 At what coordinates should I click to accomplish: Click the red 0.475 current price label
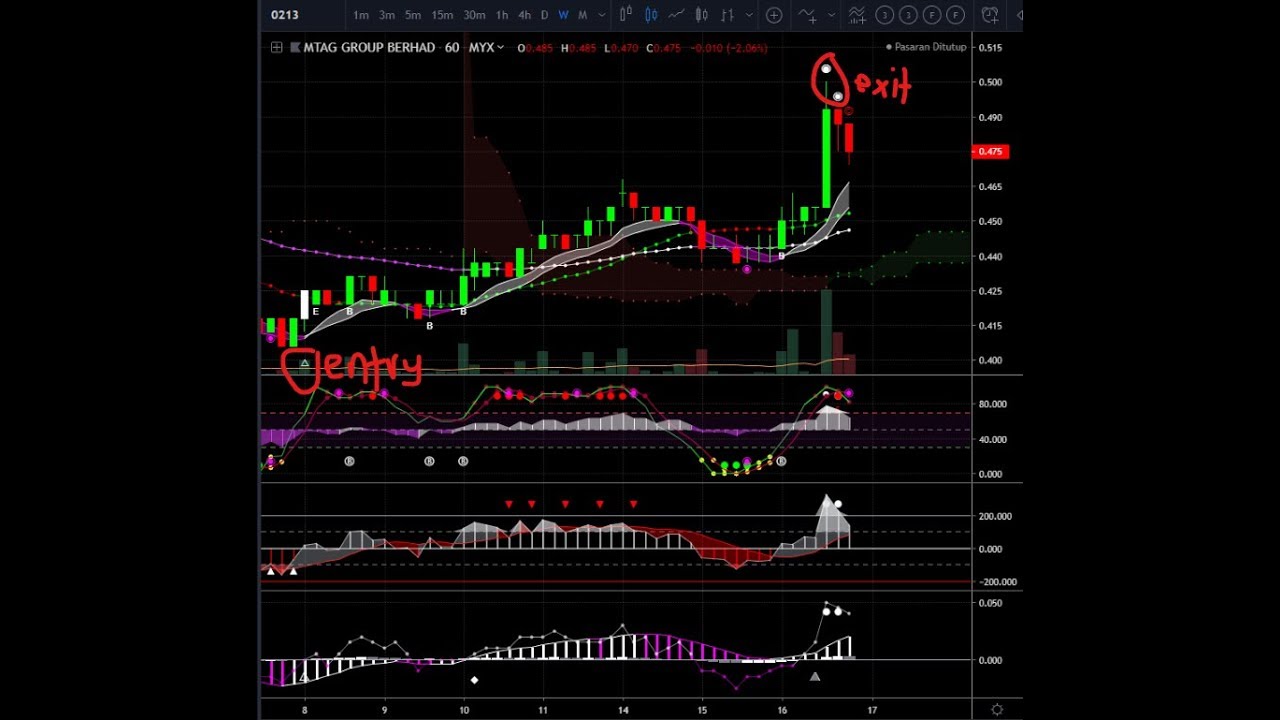coord(990,152)
